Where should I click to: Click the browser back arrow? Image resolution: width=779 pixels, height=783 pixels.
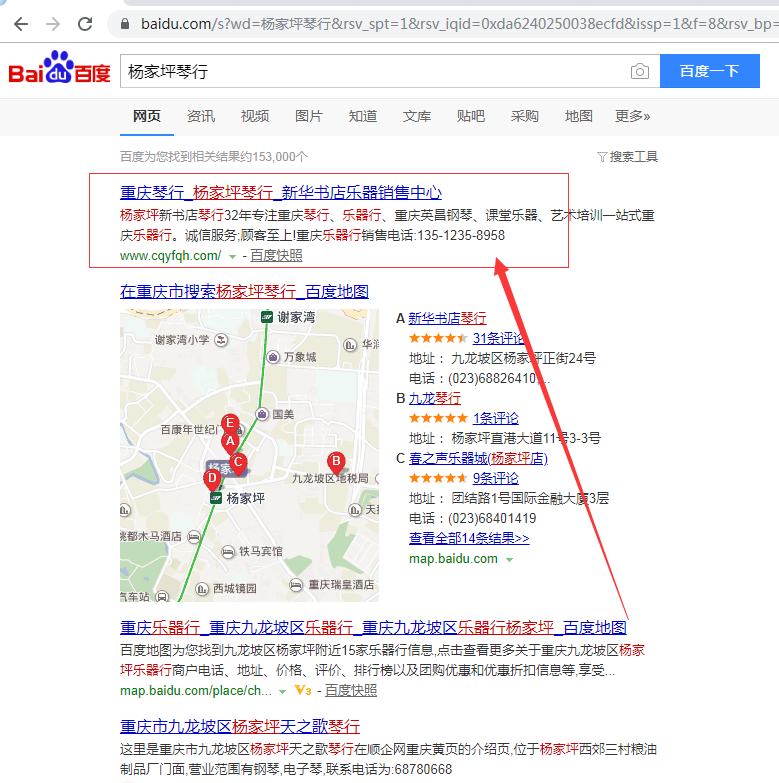pos(19,23)
